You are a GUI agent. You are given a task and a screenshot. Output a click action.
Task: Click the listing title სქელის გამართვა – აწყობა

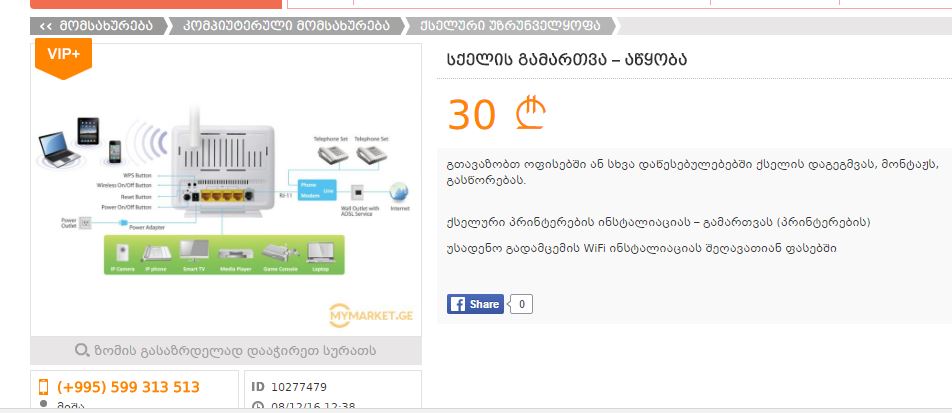[x=566, y=60]
